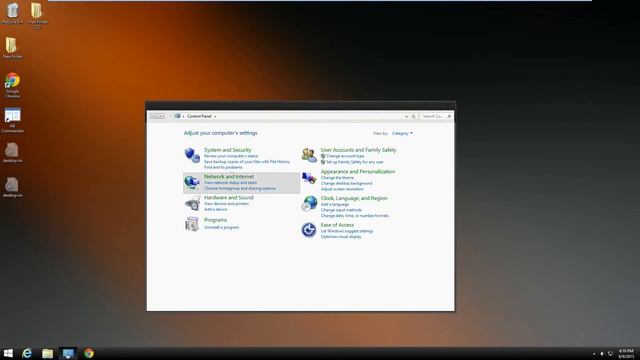Click the Hardware and Sound printer icon

point(192,203)
